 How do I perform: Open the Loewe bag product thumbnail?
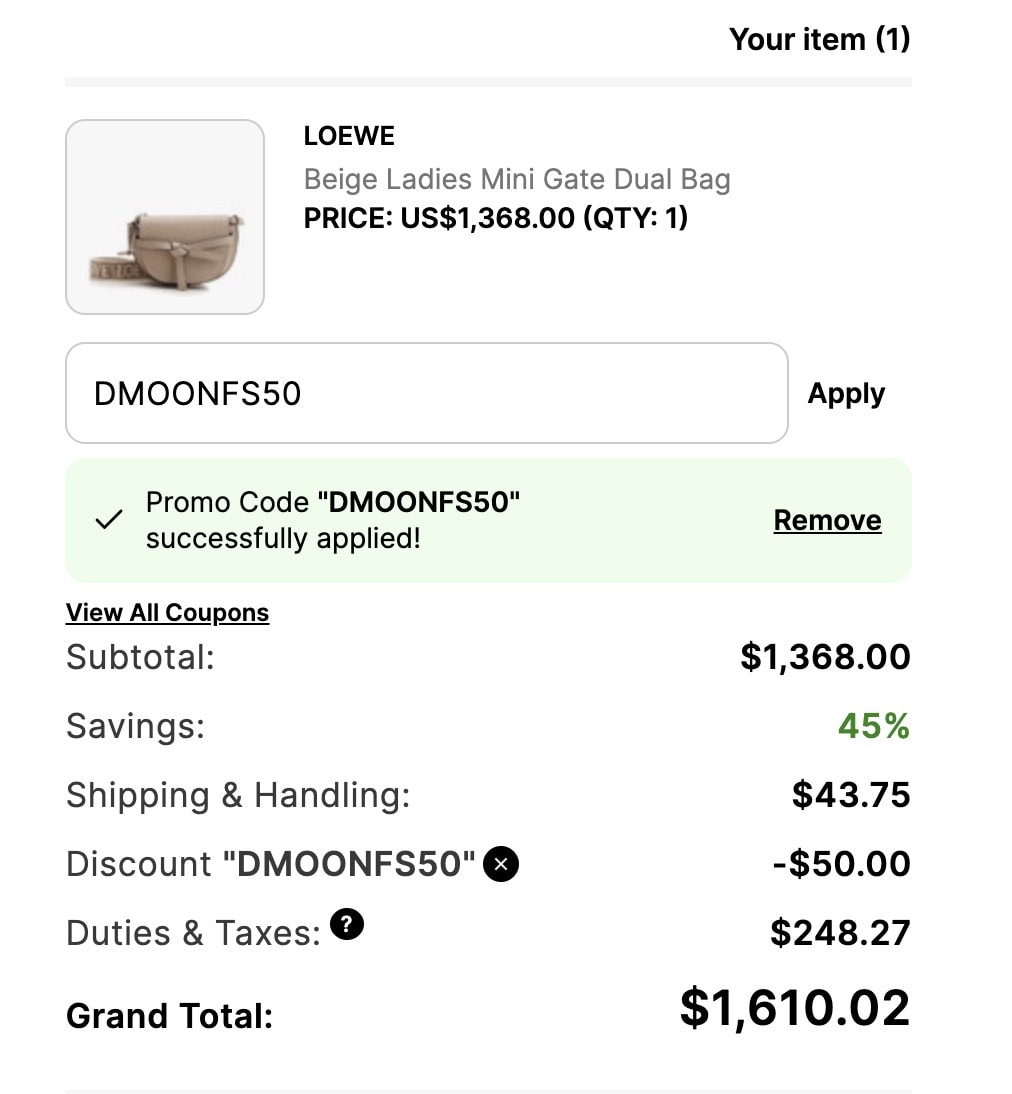(165, 217)
